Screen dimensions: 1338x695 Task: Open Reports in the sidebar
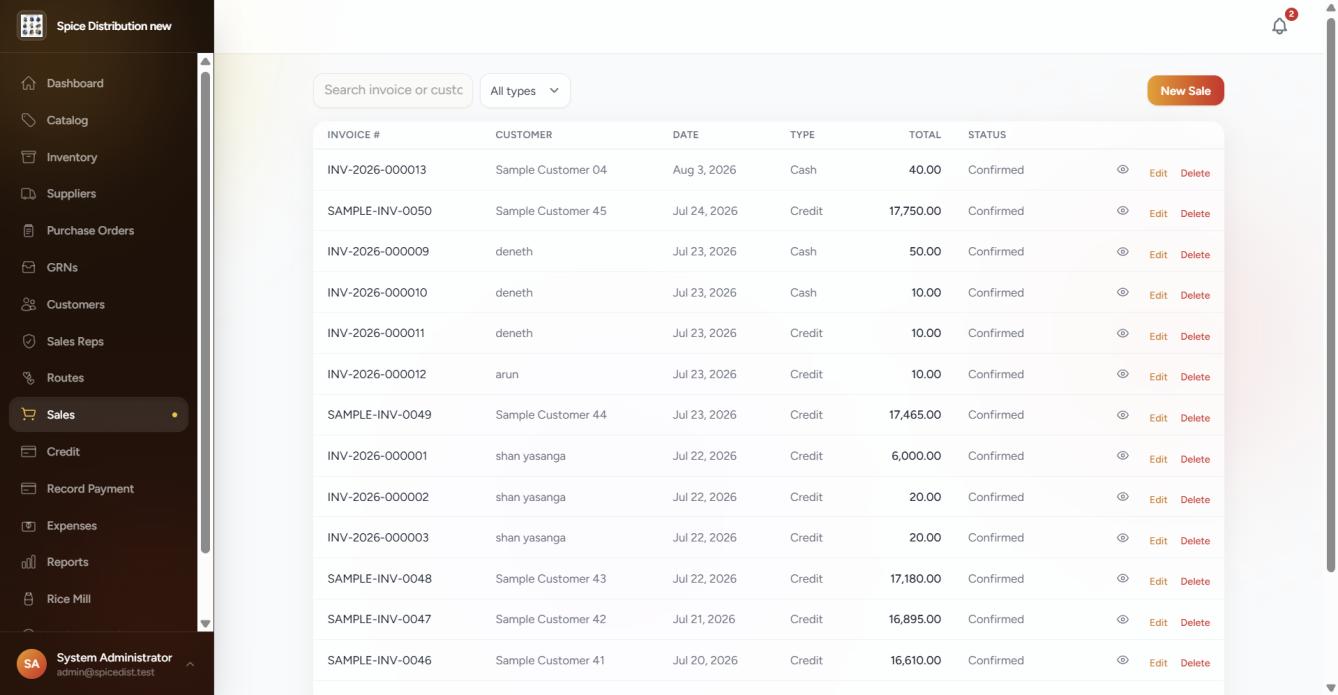click(98, 562)
